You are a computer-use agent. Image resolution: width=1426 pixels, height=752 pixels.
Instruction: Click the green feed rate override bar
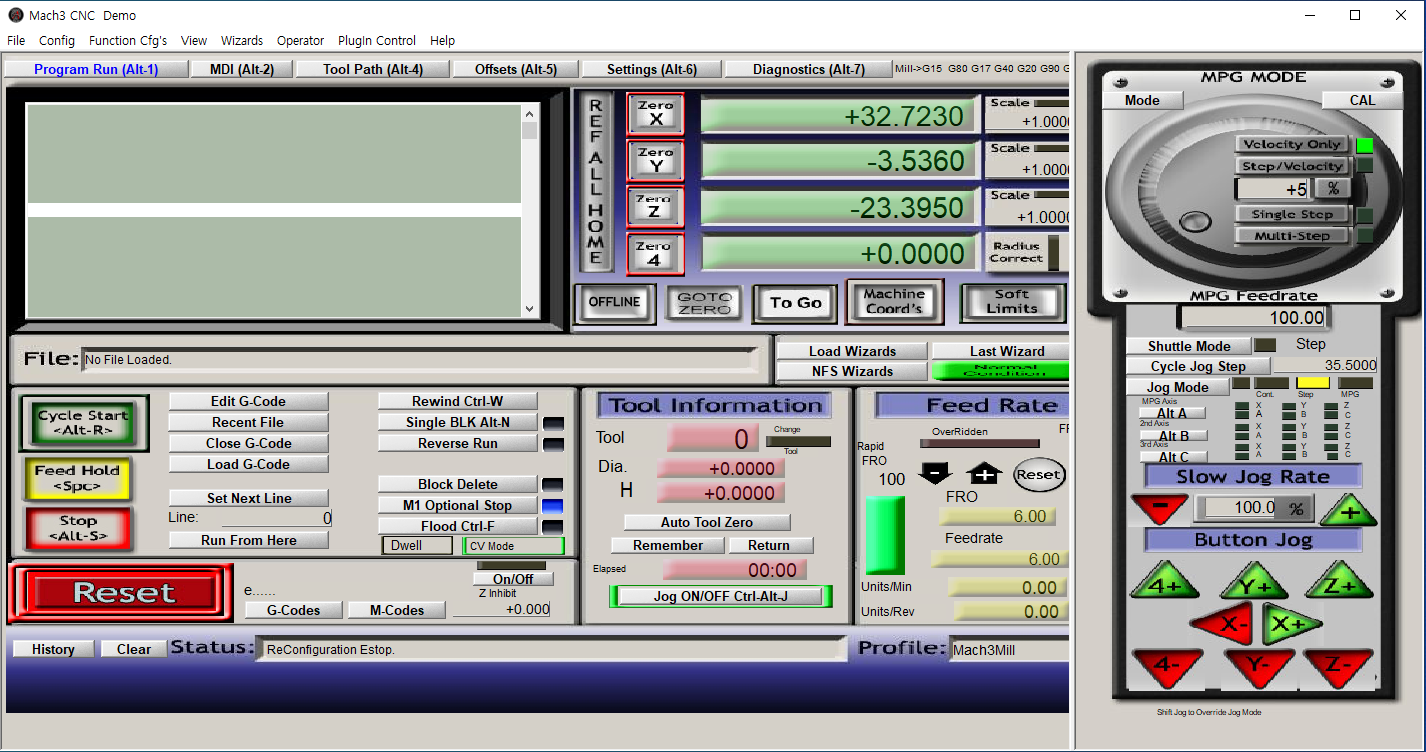[x=884, y=535]
